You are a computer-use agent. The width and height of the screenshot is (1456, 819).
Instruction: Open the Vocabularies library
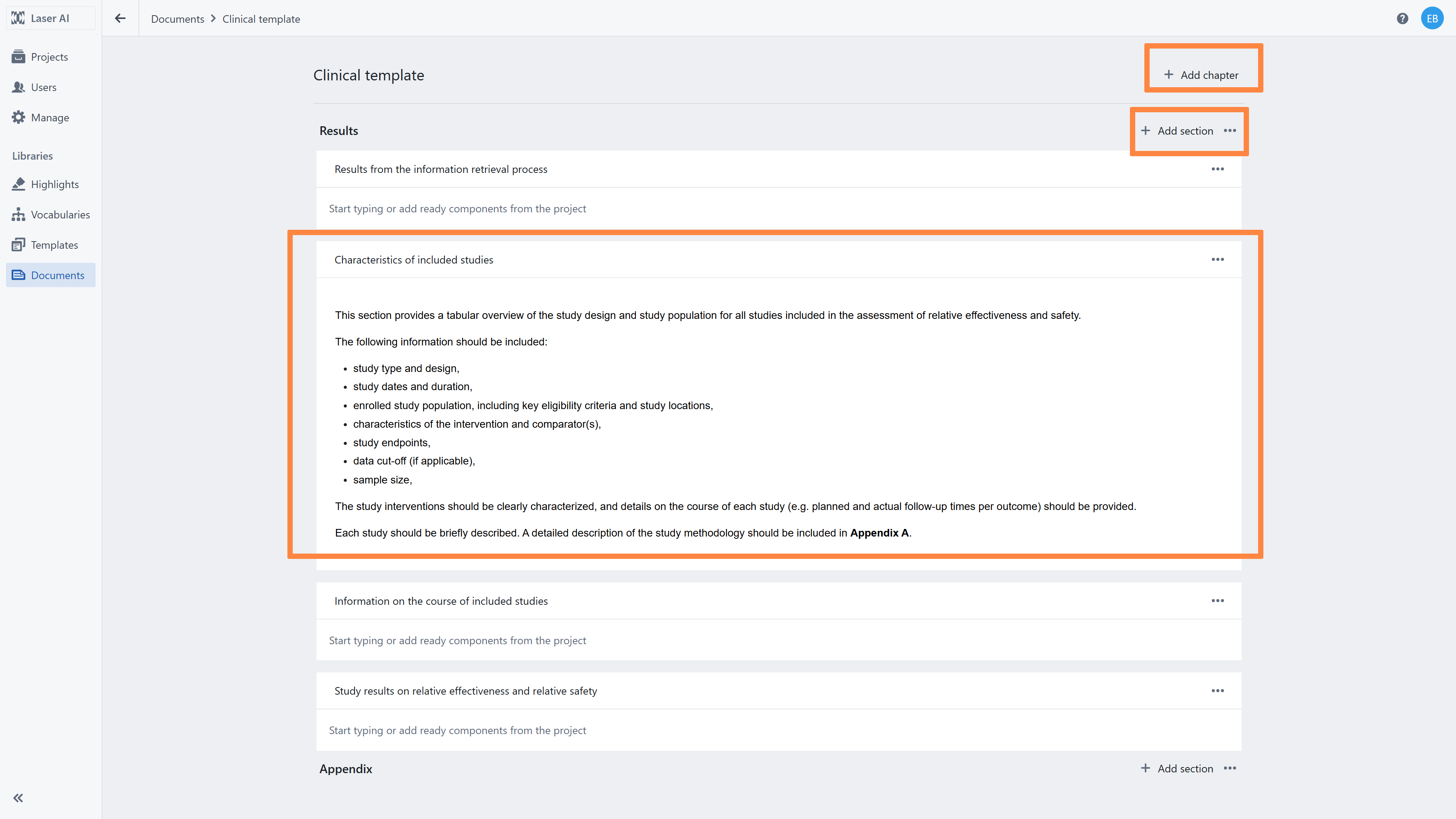[60, 215]
